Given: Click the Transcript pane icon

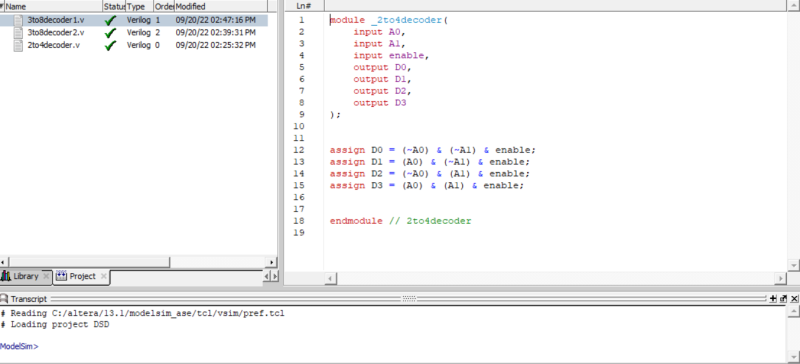Looking at the screenshot, I should pyautogui.click(x=4, y=299).
